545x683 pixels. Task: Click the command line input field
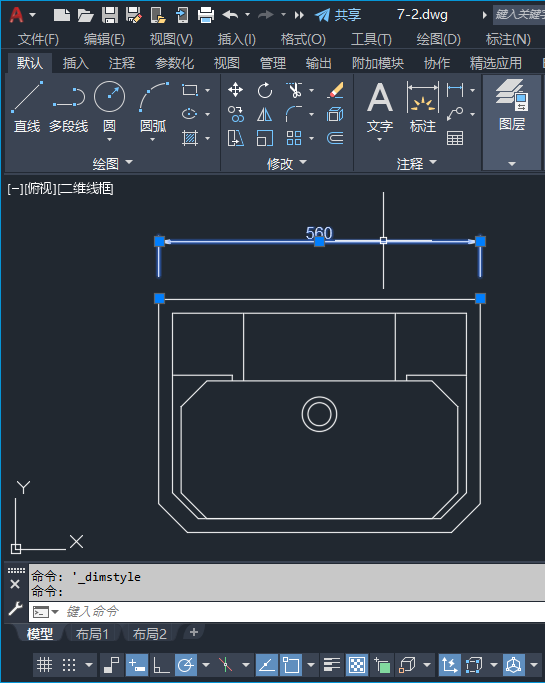point(301,612)
